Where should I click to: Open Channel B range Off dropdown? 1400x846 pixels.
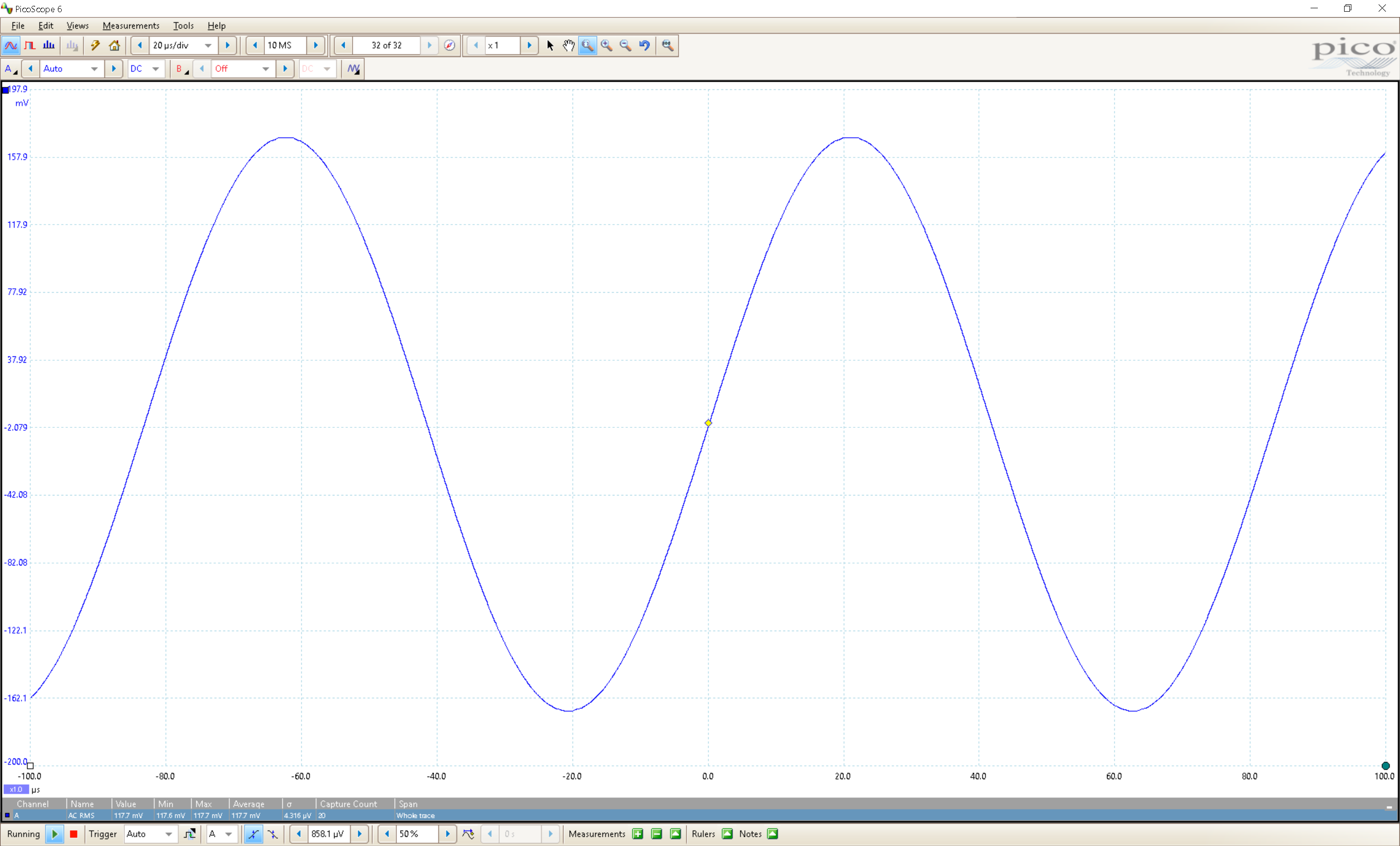(265, 69)
